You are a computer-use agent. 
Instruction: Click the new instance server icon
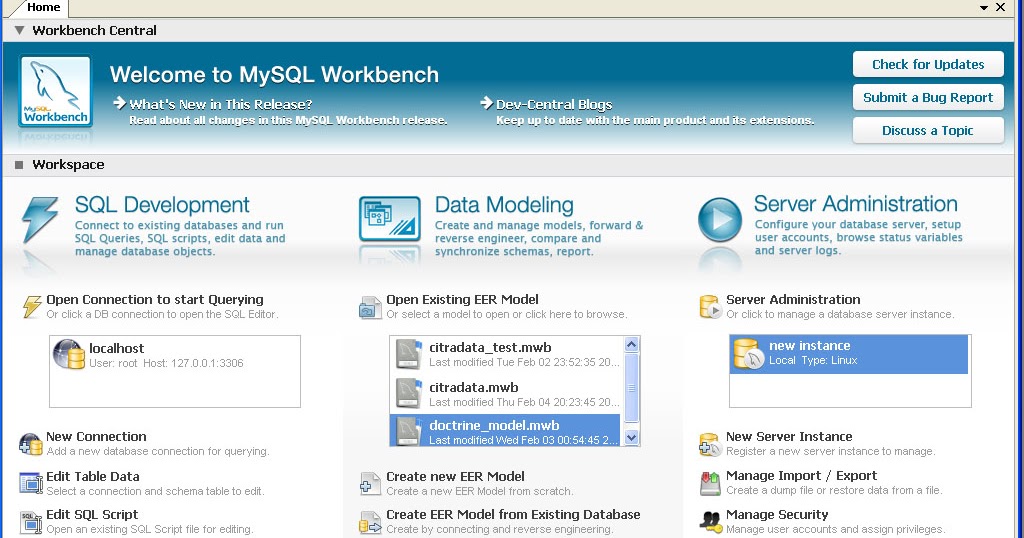(748, 353)
